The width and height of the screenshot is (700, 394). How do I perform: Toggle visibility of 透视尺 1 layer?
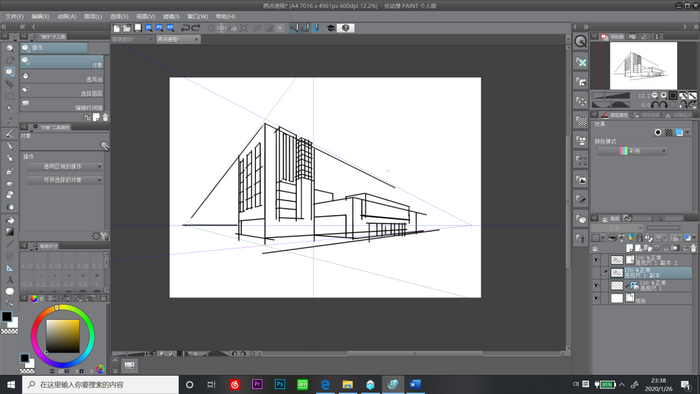[x=596, y=286]
